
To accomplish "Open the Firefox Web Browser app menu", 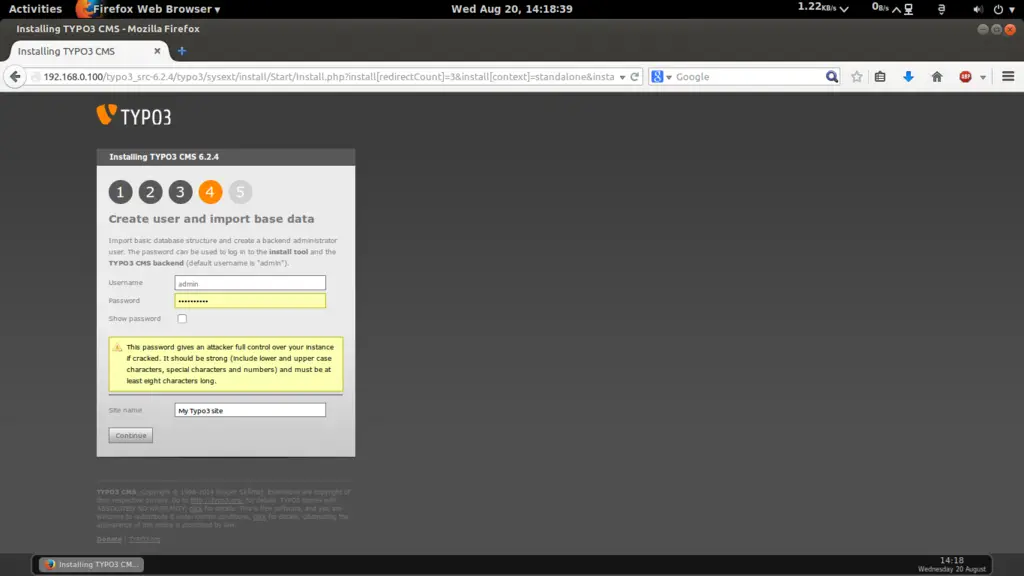I will tap(156, 9).
